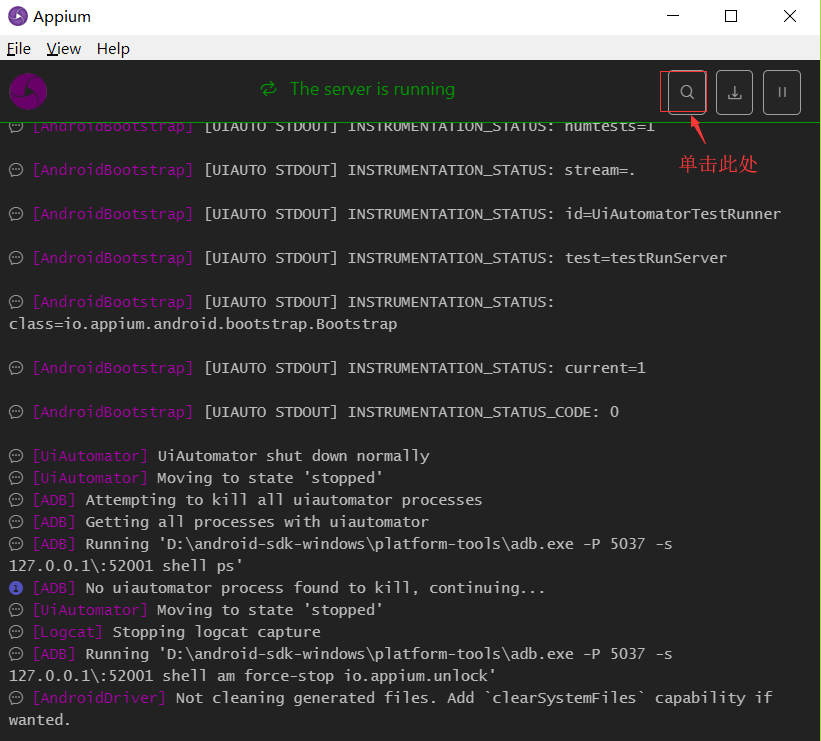Click the text 'INSTRUMENTATION_STATUS: current=1'
Screen dimensions: 821x741
tap(497, 368)
